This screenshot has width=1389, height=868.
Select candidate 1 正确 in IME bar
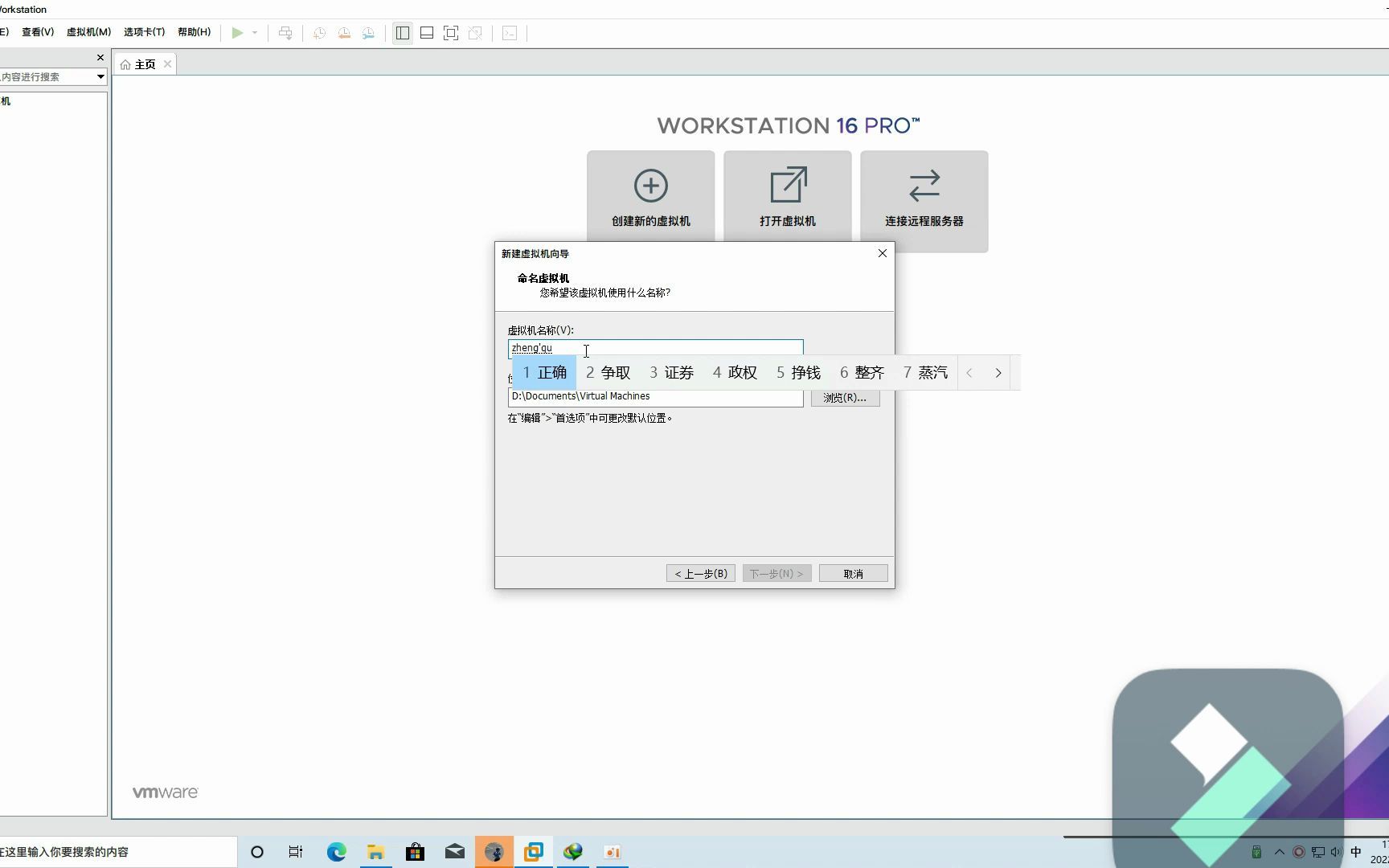pyautogui.click(x=543, y=372)
